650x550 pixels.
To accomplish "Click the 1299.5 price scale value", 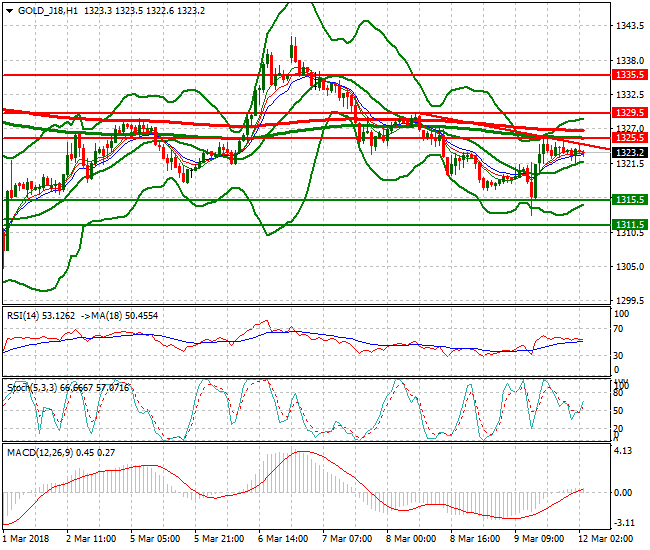I will click(x=630, y=300).
